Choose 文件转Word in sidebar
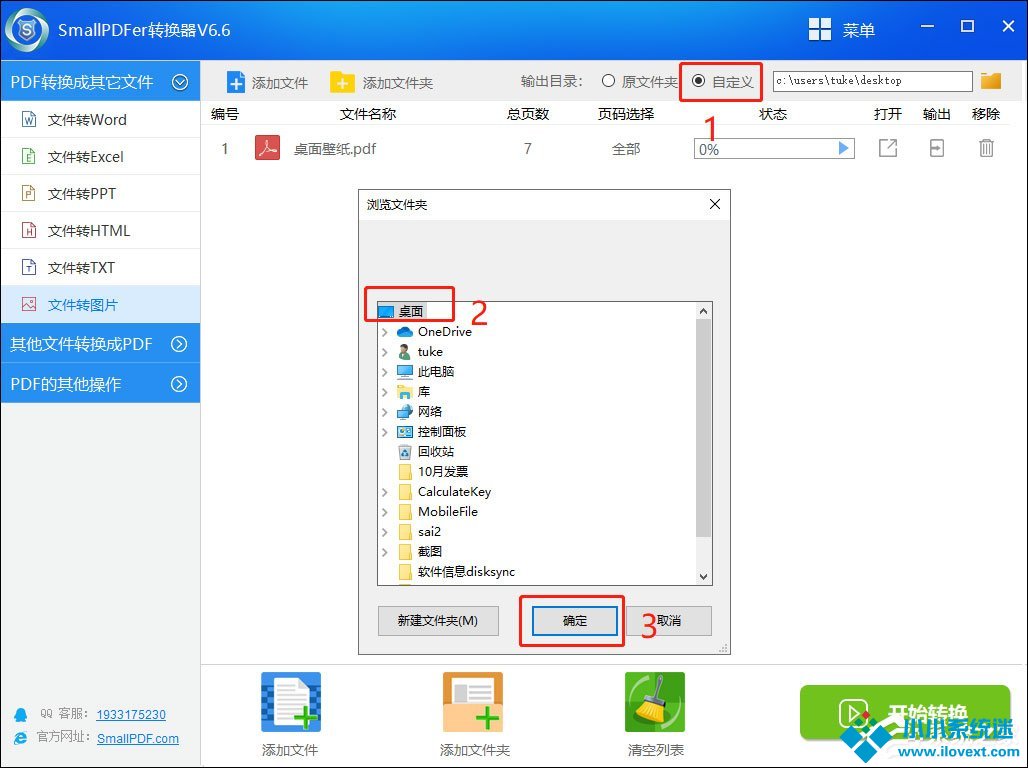The height and width of the screenshot is (768, 1028). pos(87,120)
